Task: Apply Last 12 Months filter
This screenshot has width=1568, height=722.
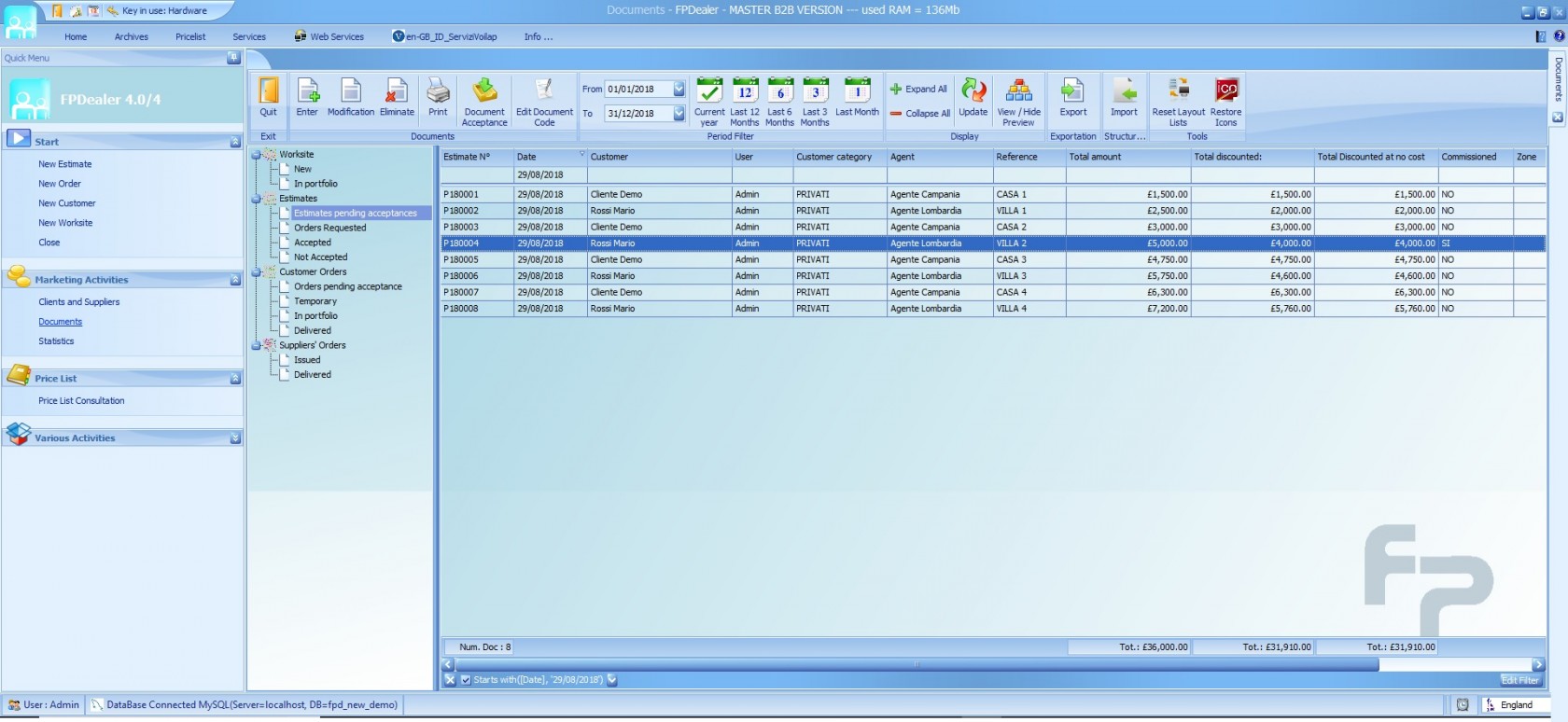Action: point(745,102)
